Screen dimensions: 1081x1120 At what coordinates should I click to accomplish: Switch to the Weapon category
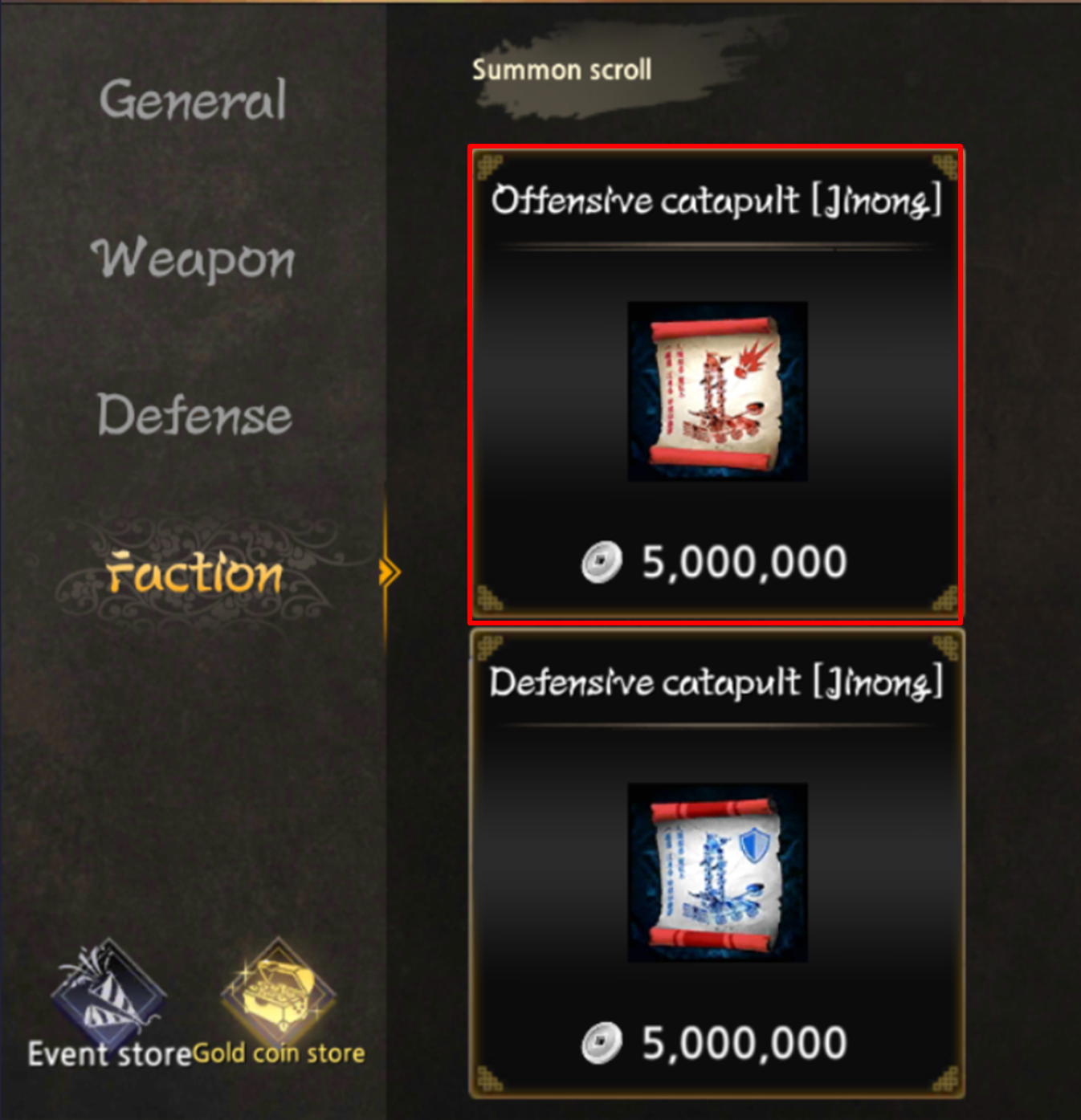point(193,259)
